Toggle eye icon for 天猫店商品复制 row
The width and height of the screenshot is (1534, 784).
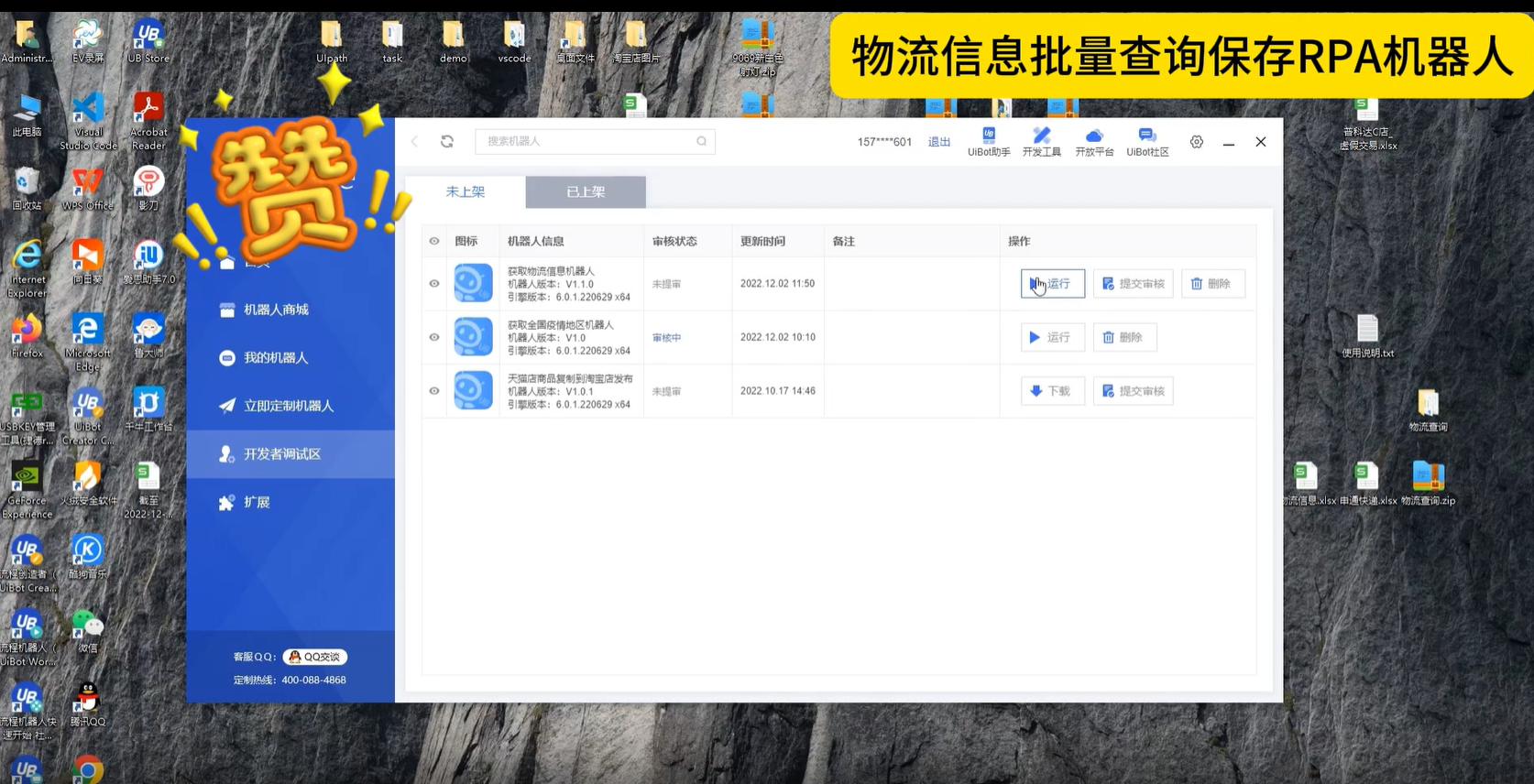pos(434,391)
